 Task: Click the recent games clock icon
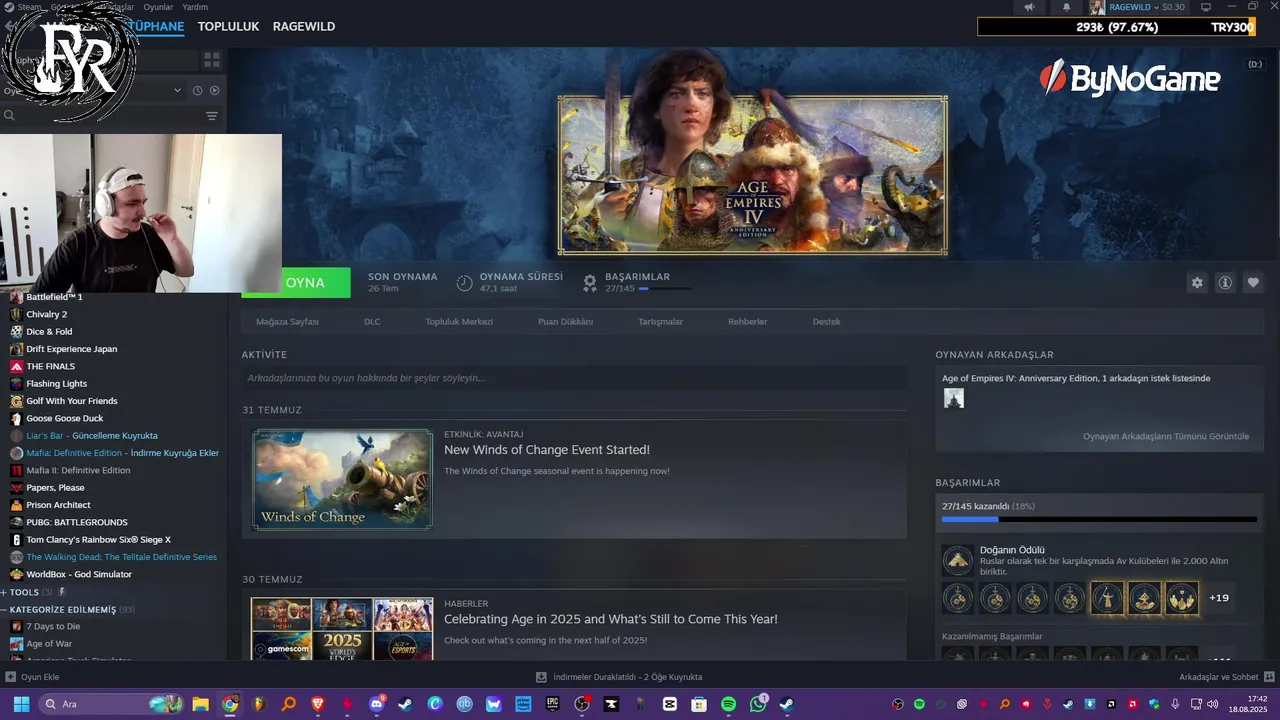click(198, 90)
